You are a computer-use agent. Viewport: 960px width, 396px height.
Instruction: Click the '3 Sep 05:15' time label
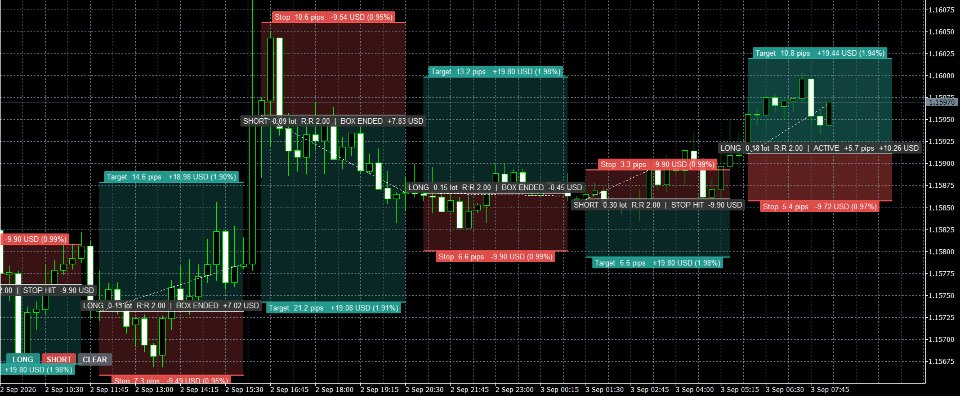(740, 389)
